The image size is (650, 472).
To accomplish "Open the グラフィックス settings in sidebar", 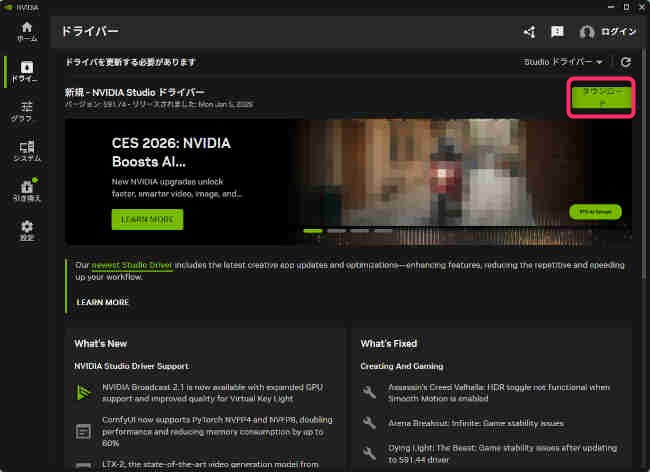I will point(25,112).
